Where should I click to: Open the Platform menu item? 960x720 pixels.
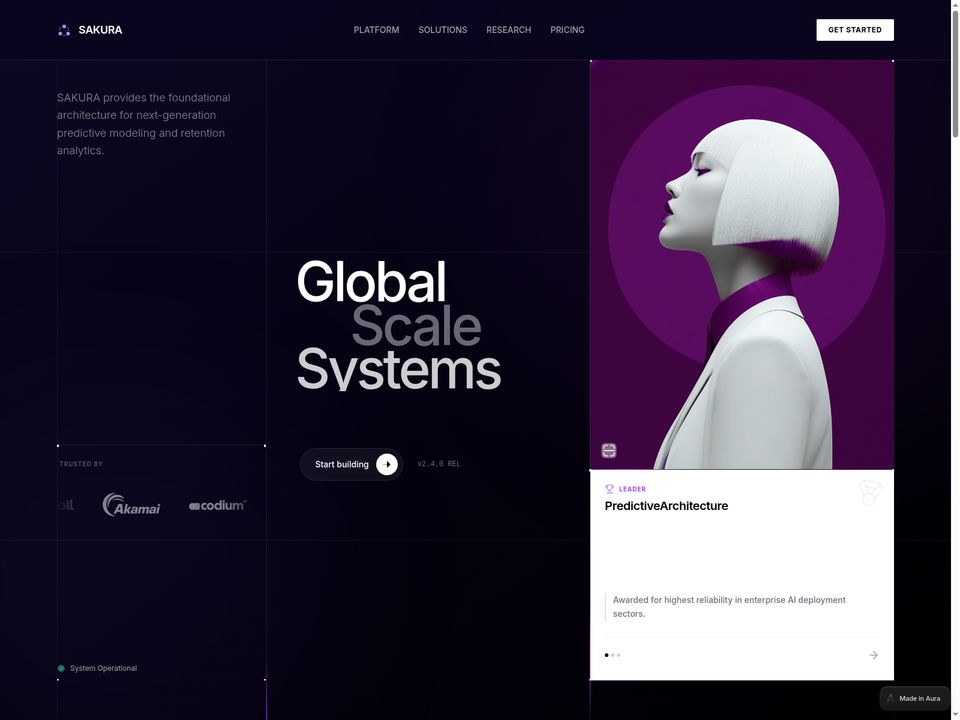click(x=377, y=30)
